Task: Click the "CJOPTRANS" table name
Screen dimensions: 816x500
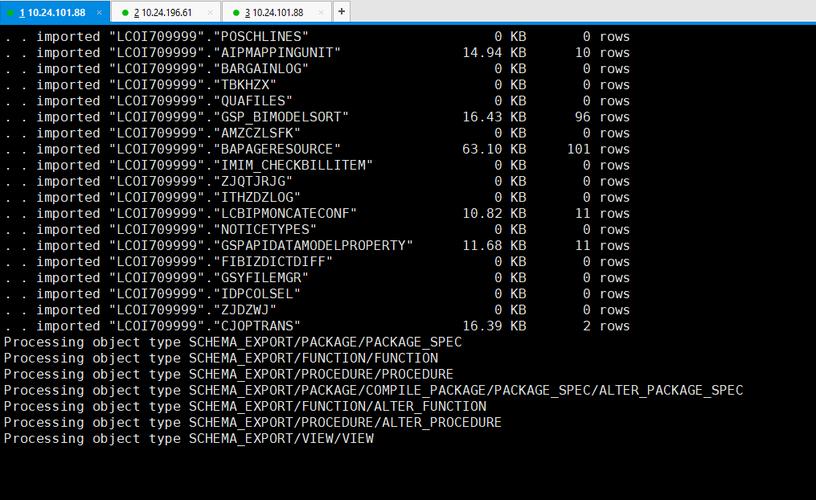Action: (253, 326)
